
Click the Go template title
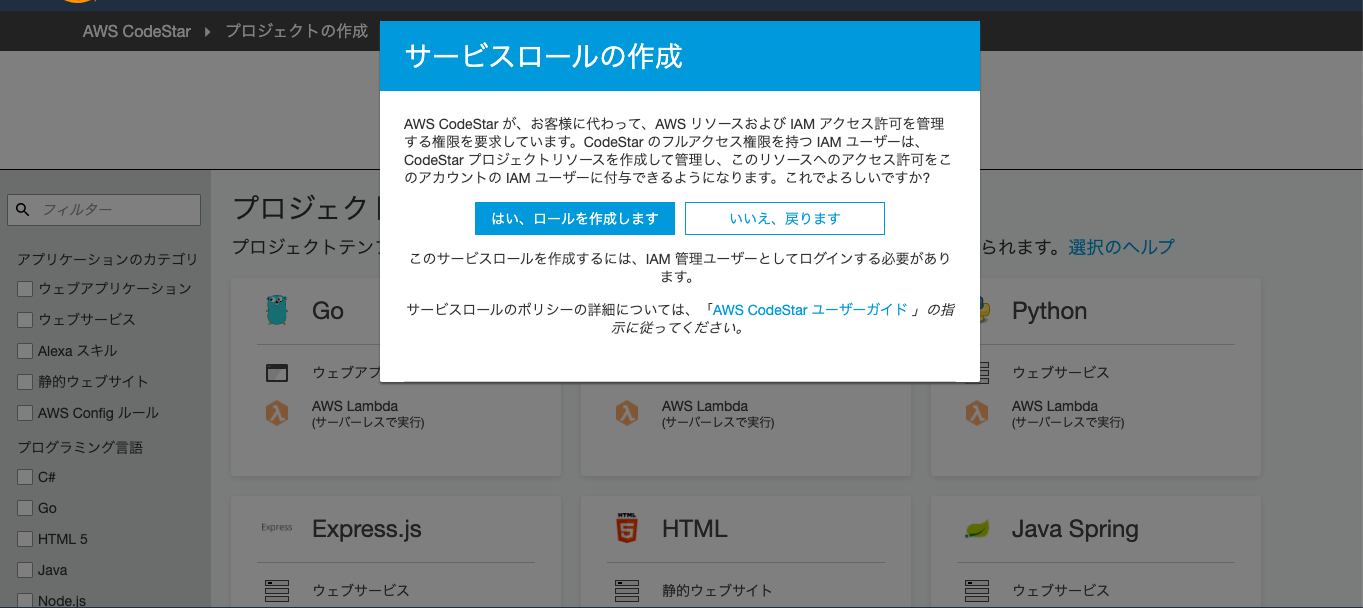point(328,311)
